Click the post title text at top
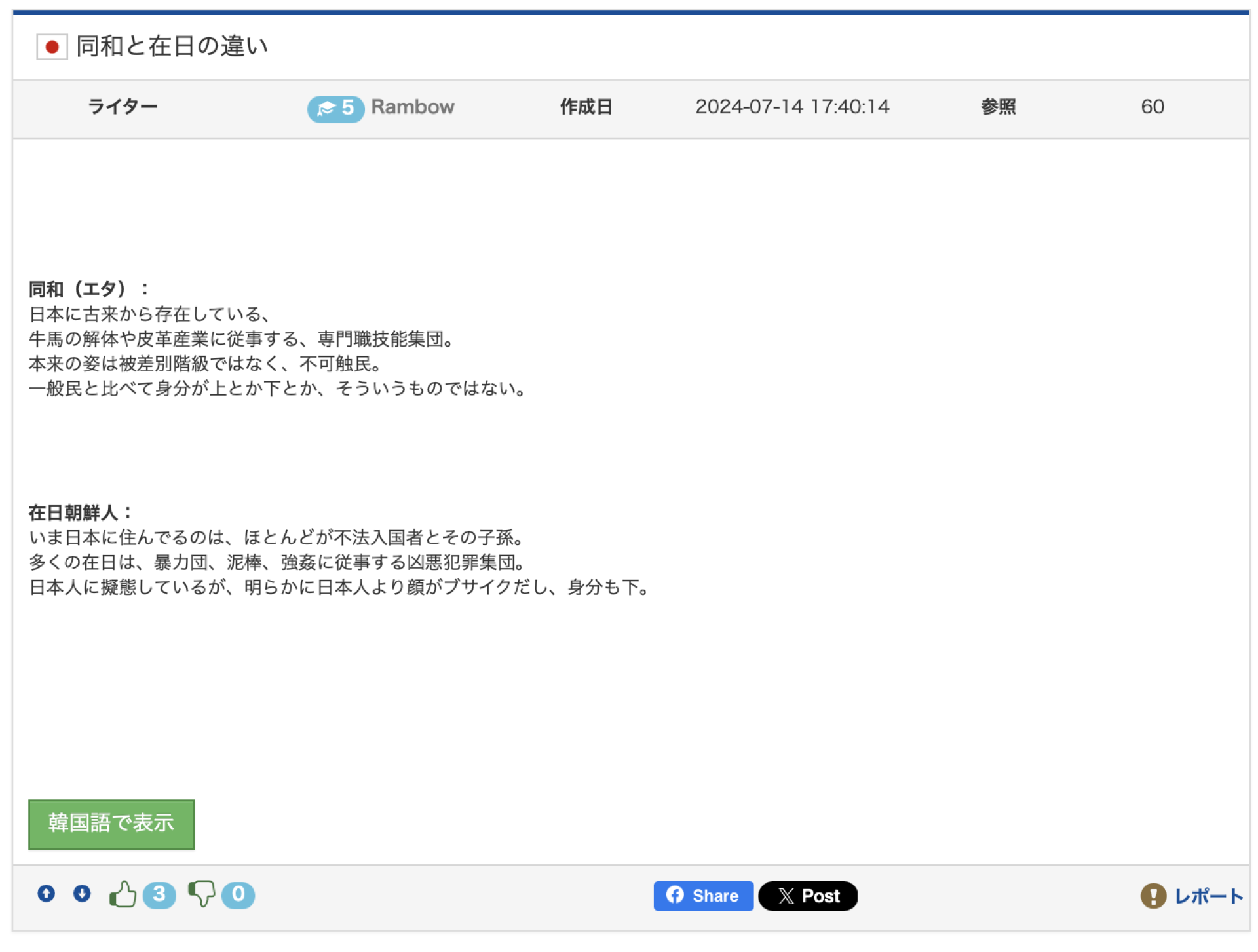This screenshot has height=952, width=1258. click(x=172, y=47)
